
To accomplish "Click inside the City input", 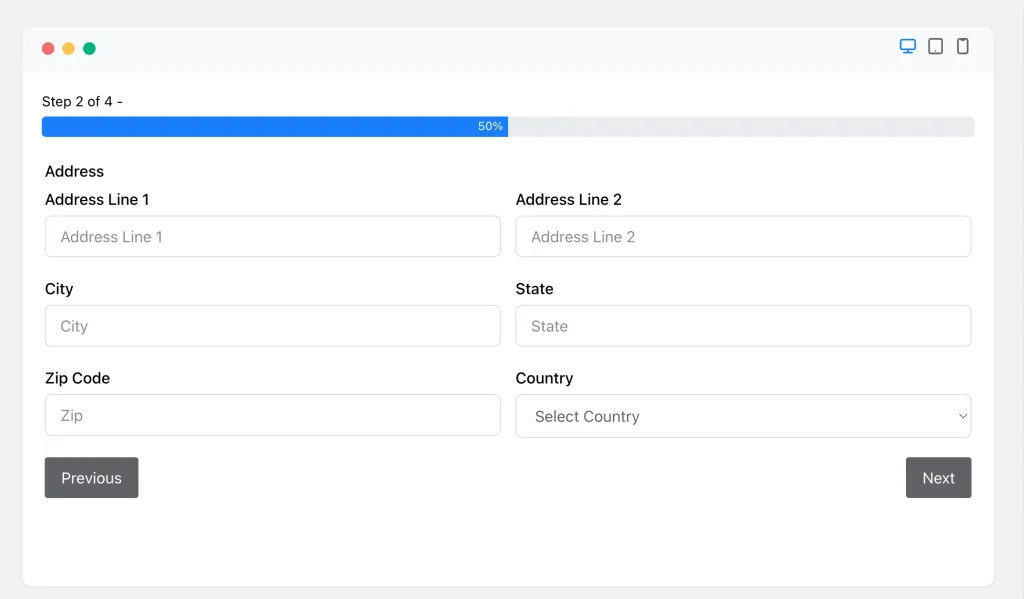I will (272, 325).
